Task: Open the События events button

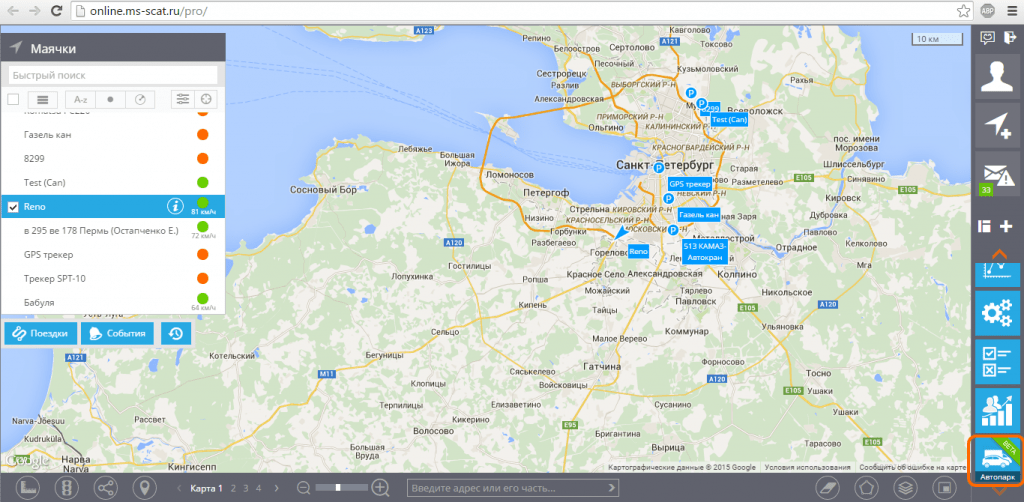Action: (118, 334)
